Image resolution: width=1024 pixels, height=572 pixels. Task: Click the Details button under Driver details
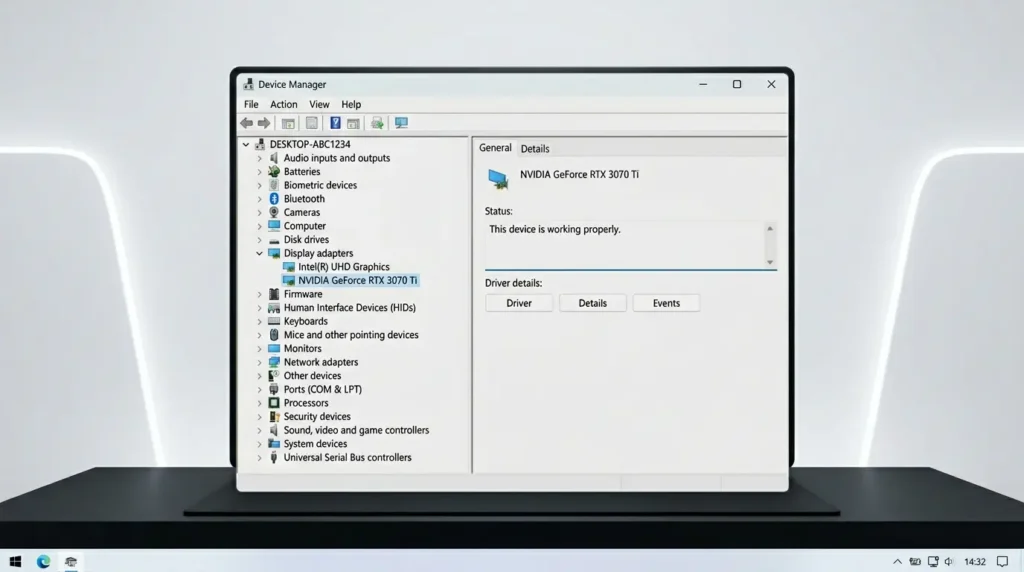point(592,303)
